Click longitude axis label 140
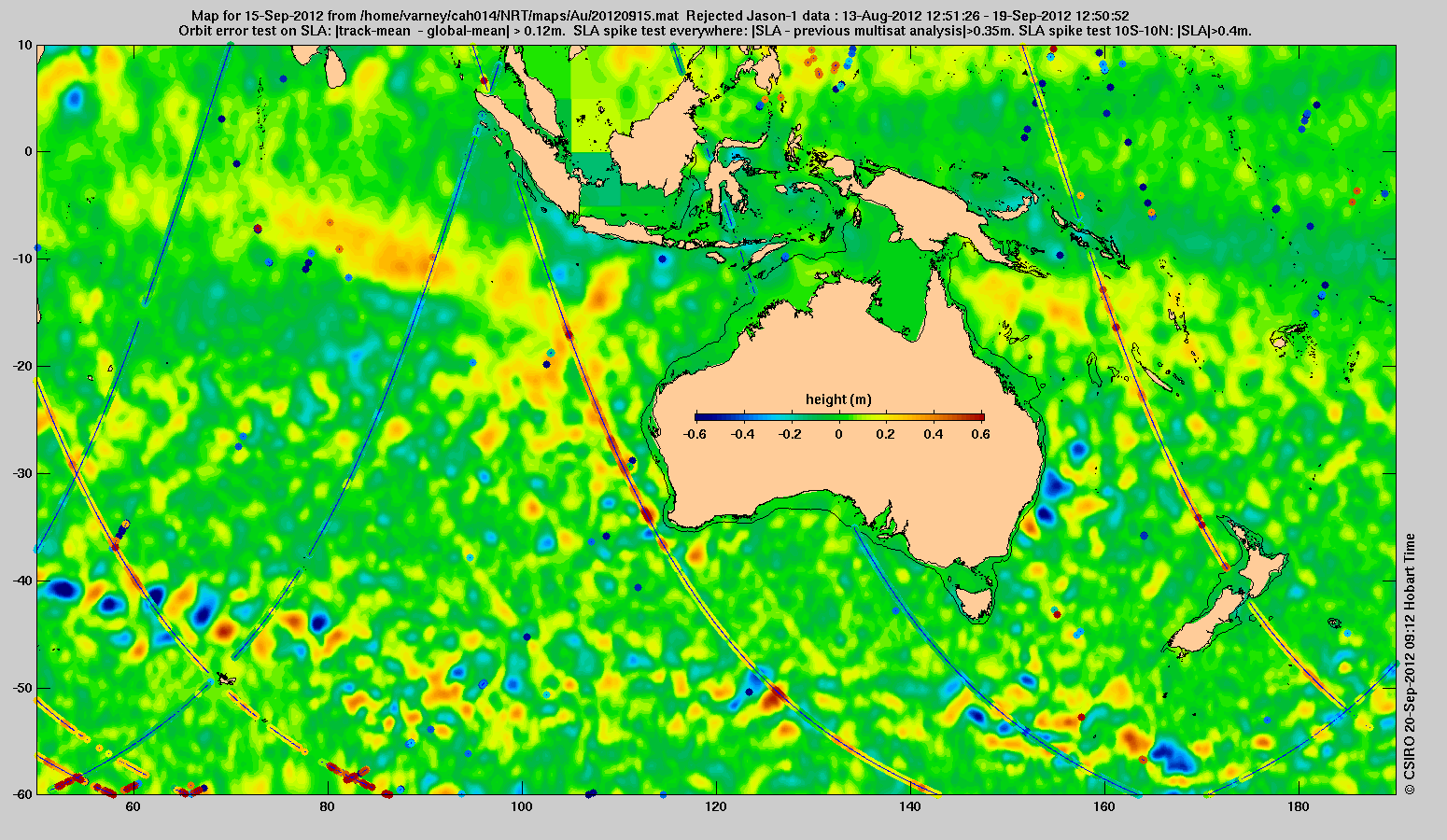Image resolution: width=1447 pixels, height=840 pixels. point(910,806)
